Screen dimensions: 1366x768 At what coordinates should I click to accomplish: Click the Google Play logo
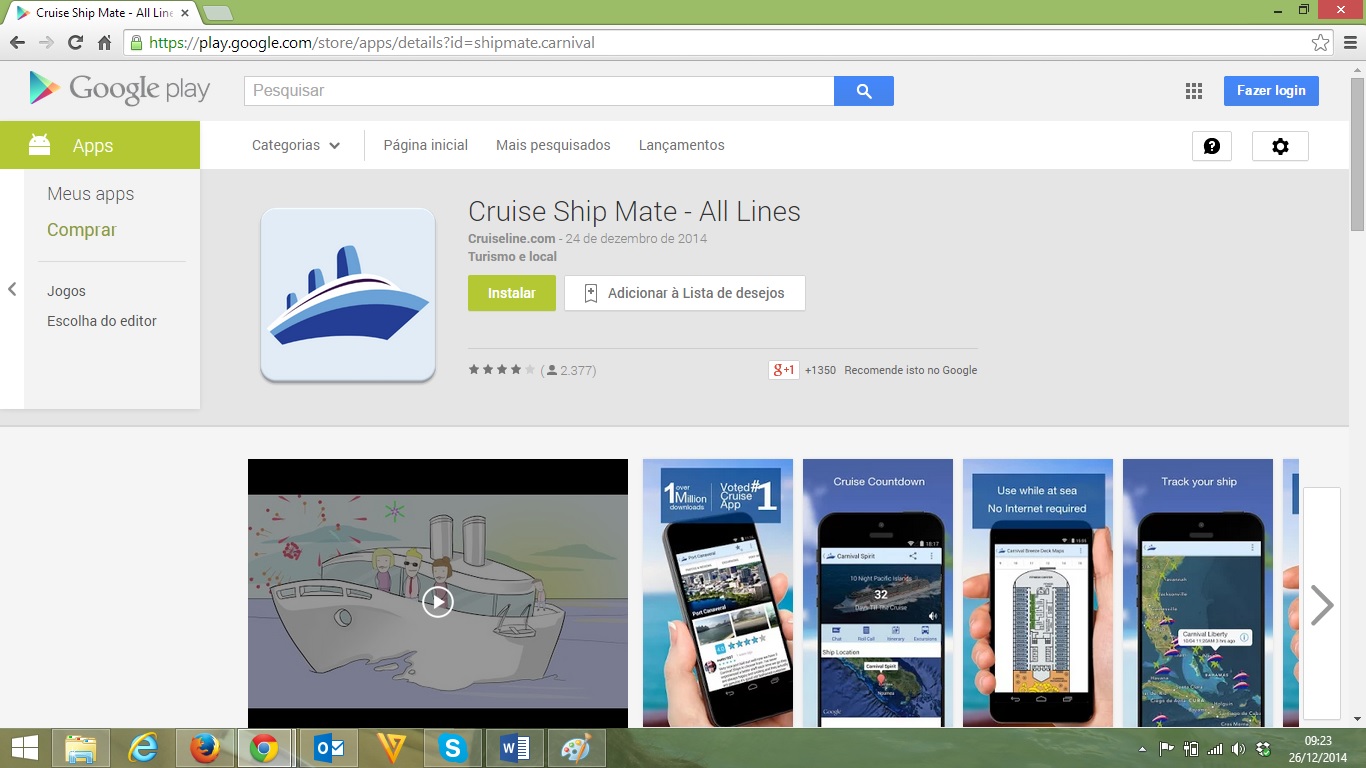coord(120,90)
